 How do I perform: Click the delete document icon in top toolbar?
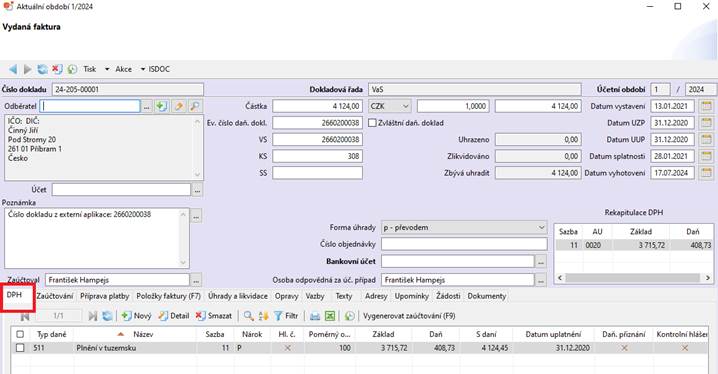57,69
